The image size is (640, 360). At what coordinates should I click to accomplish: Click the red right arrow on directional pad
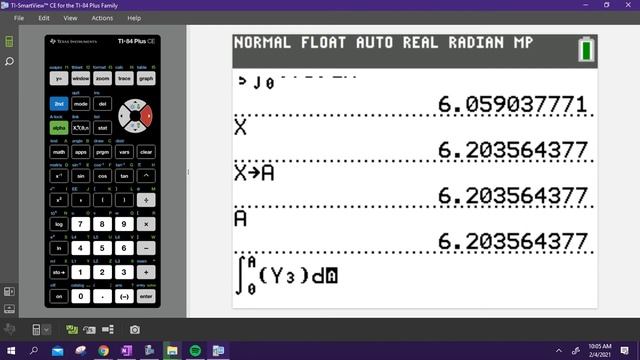point(147,116)
